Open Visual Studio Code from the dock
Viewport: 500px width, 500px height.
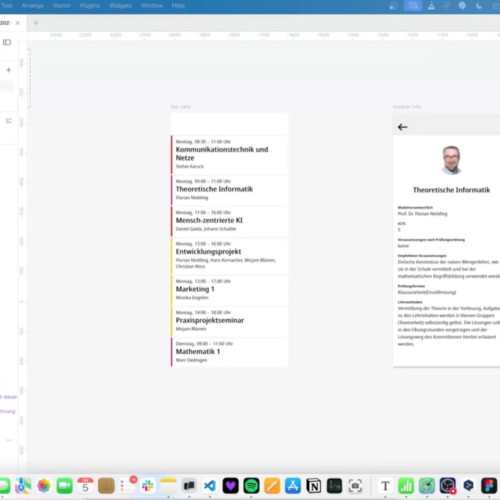click(210, 486)
